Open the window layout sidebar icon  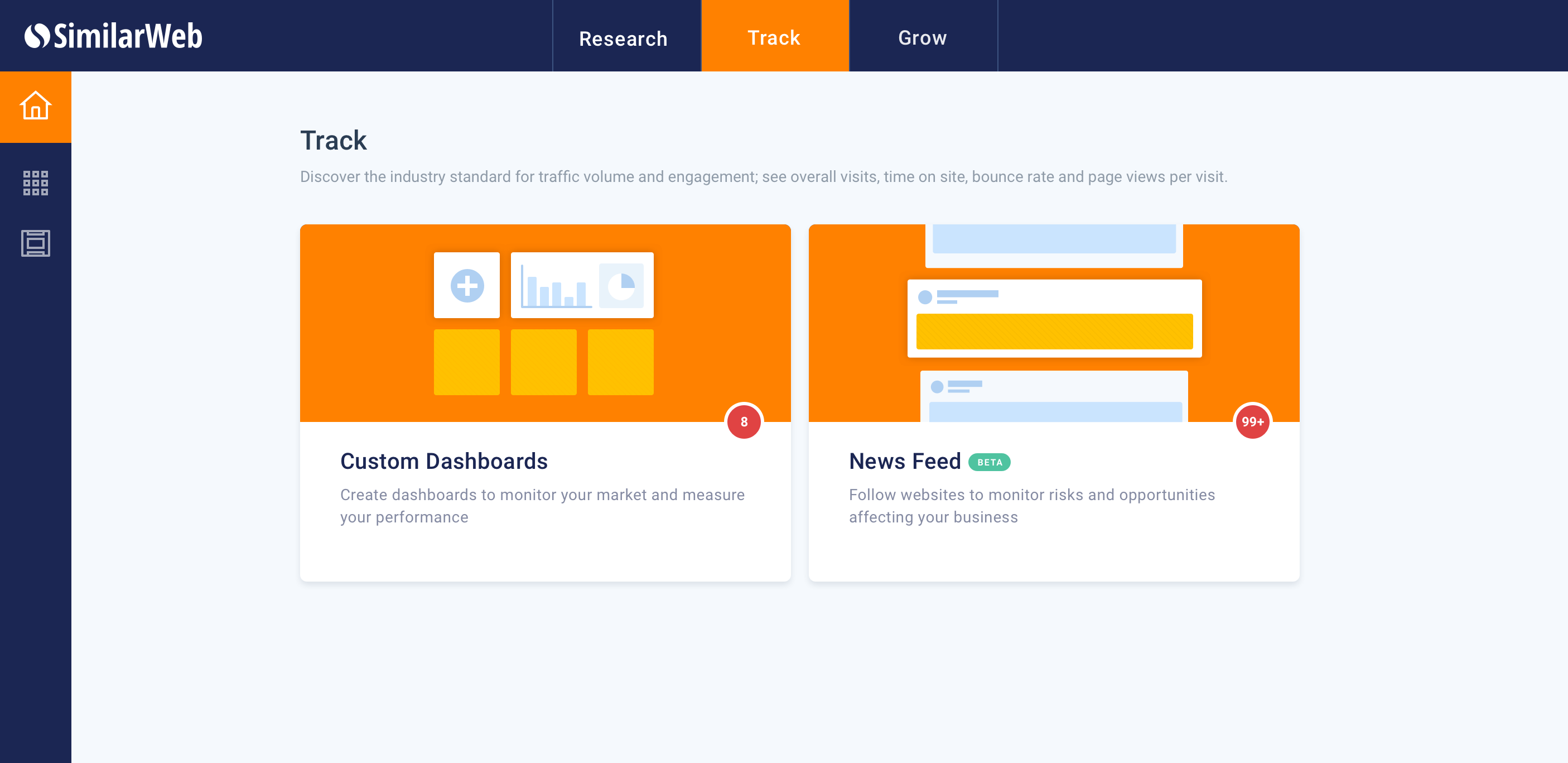35,243
